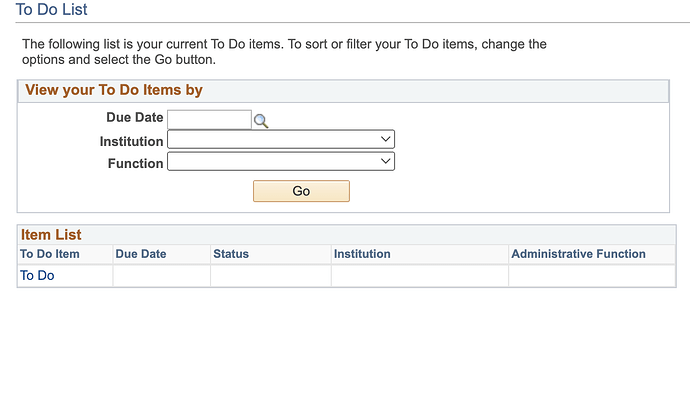Click the Institution column header in table

pyautogui.click(x=362, y=254)
